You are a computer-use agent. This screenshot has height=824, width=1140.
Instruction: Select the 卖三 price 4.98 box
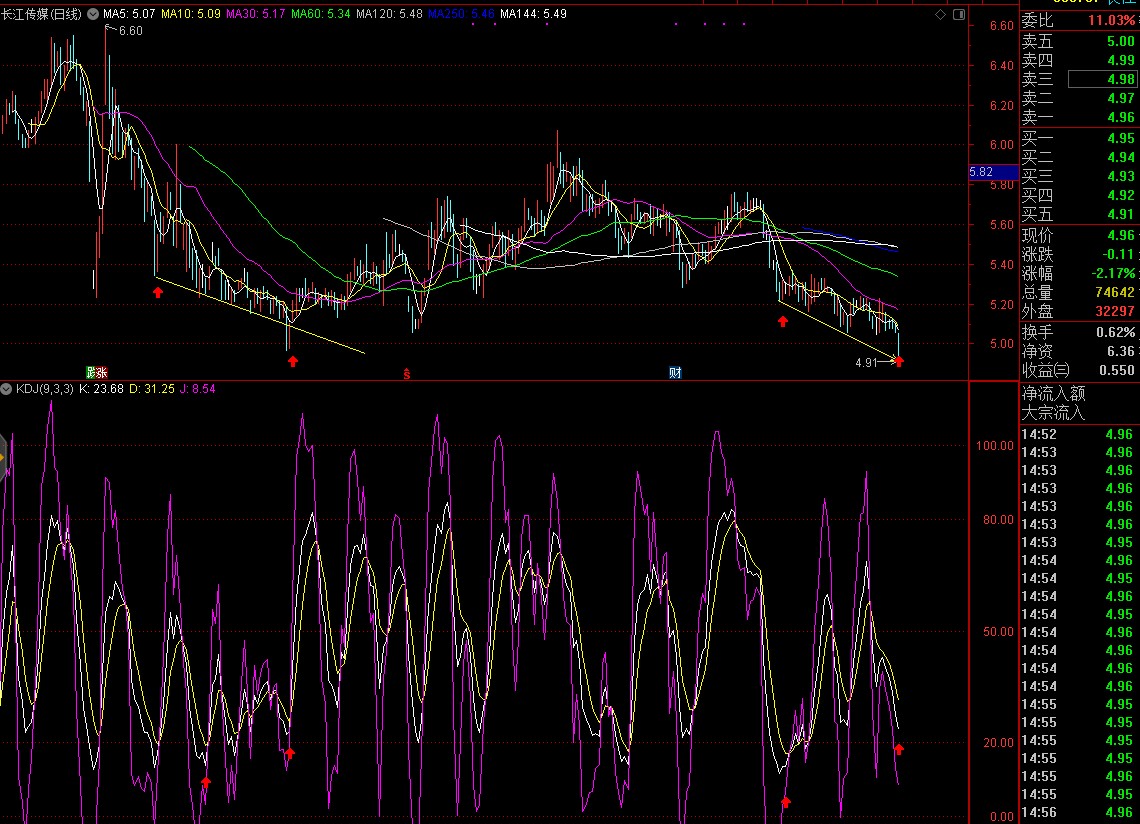click(1102, 79)
